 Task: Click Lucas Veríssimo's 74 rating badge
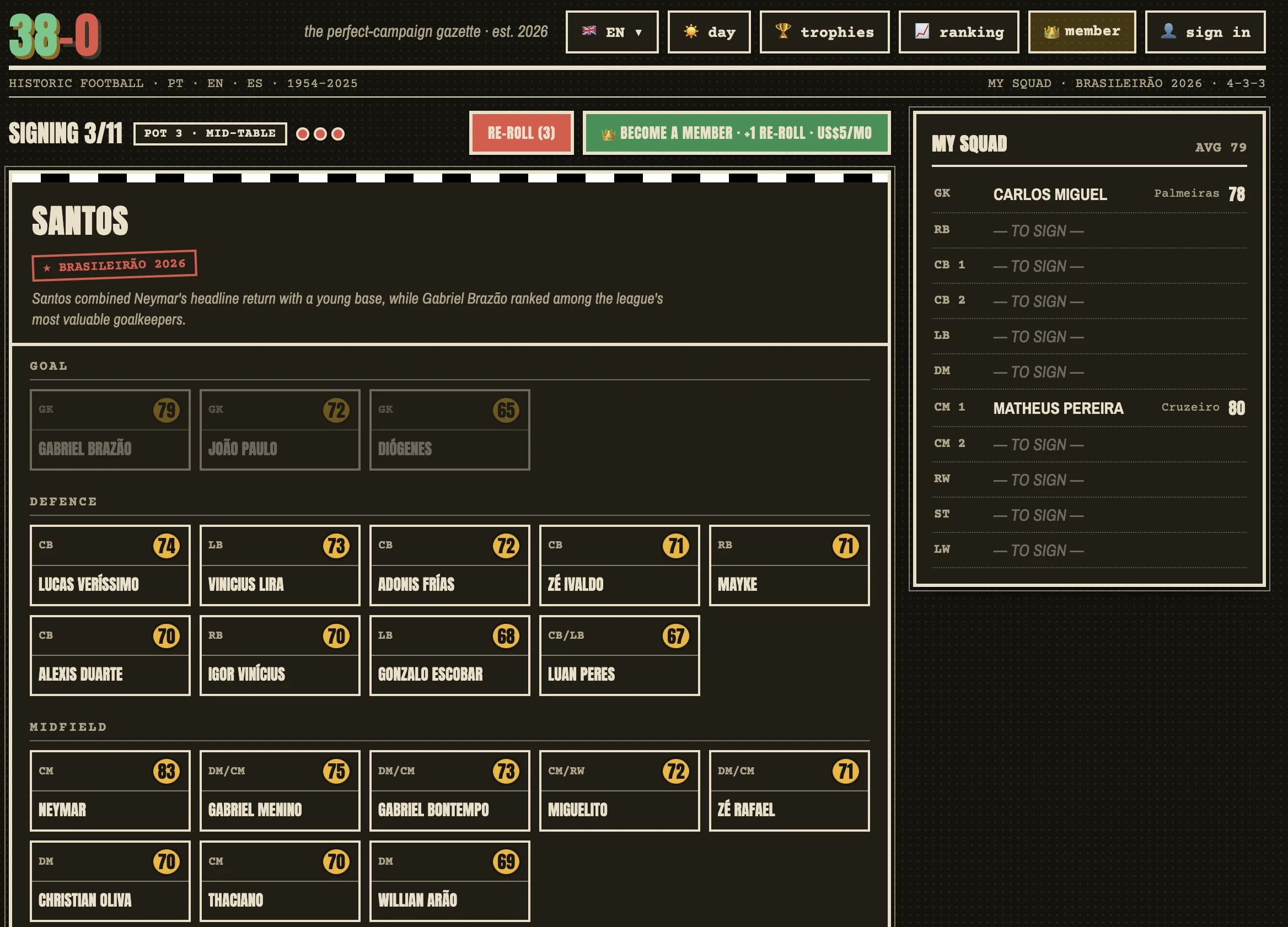tap(167, 546)
